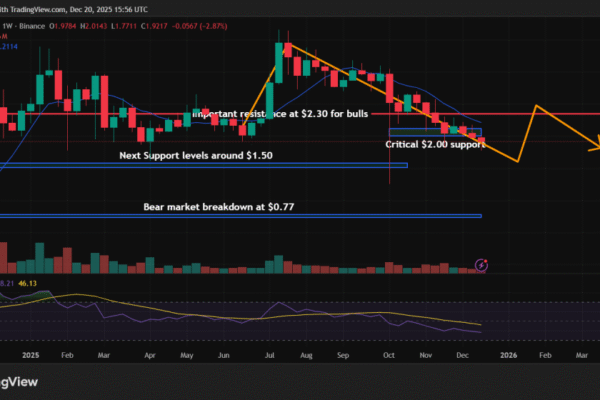Select the blue rectangle at $2.00 support

point(435,132)
